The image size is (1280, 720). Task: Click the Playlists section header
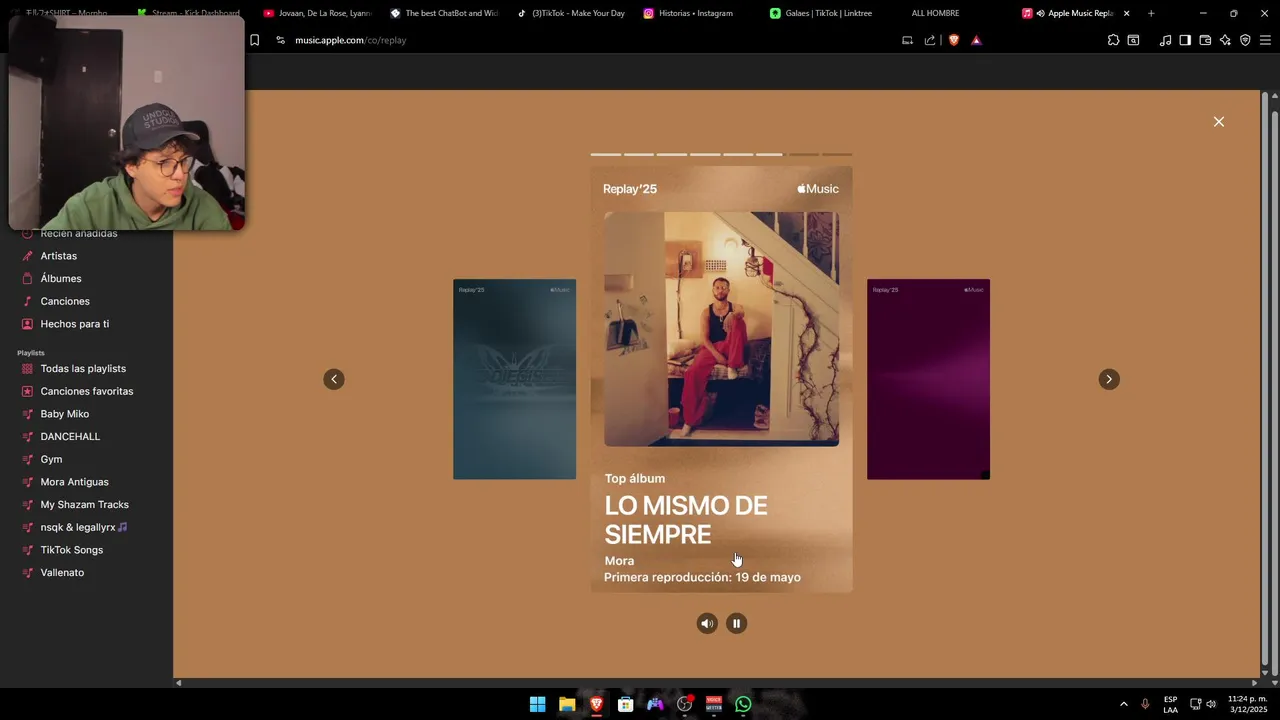[x=31, y=353]
